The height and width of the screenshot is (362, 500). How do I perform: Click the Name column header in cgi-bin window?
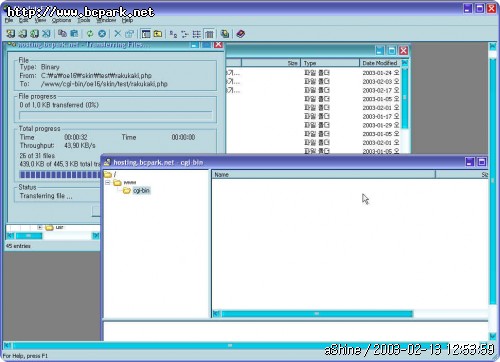pyautogui.click(x=323, y=175)
